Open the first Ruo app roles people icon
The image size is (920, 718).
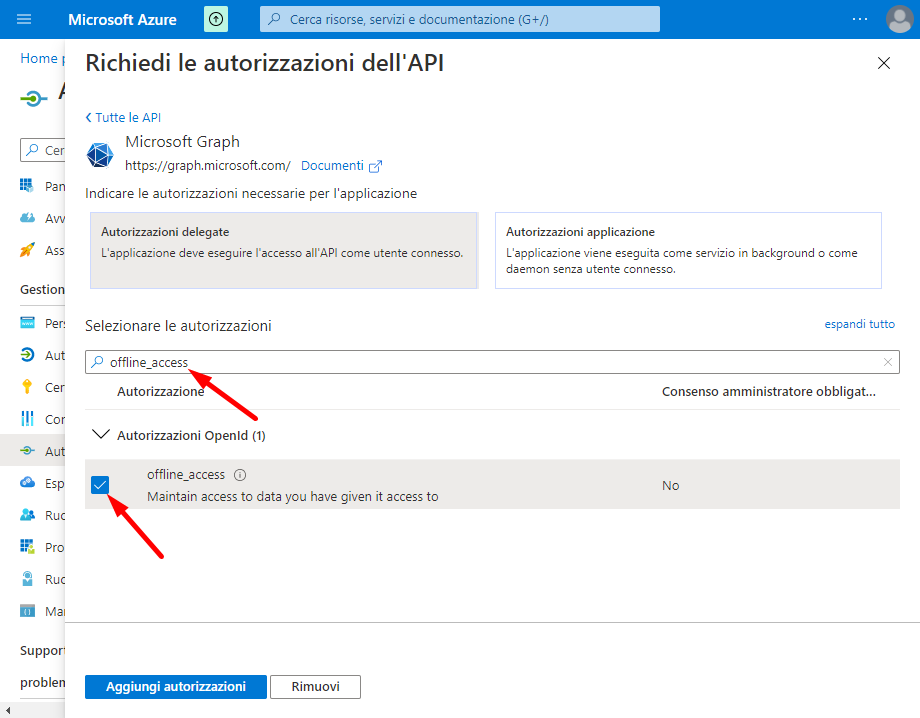tap(27, 514)
